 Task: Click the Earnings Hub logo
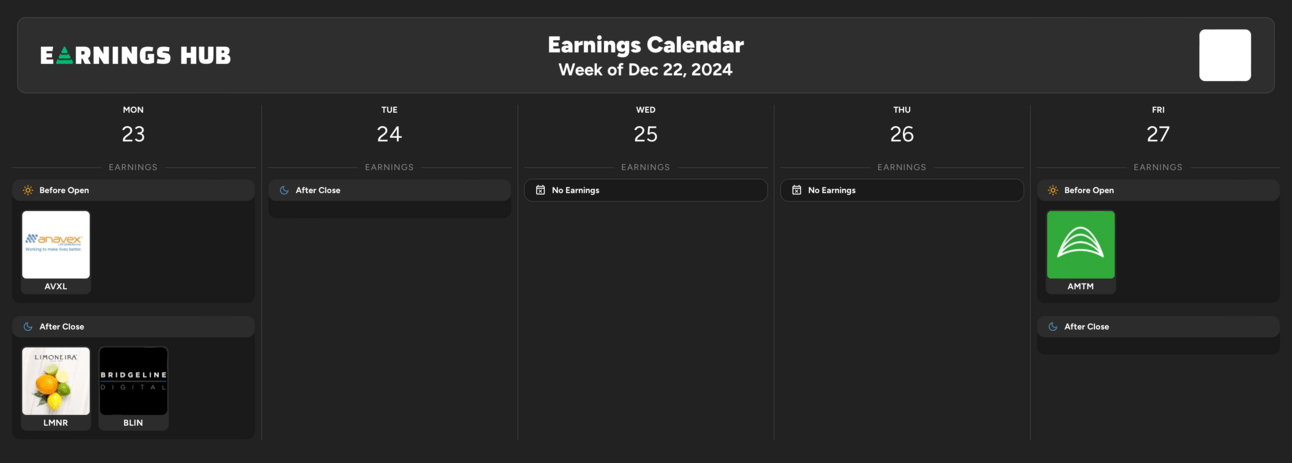click(136, 55)
